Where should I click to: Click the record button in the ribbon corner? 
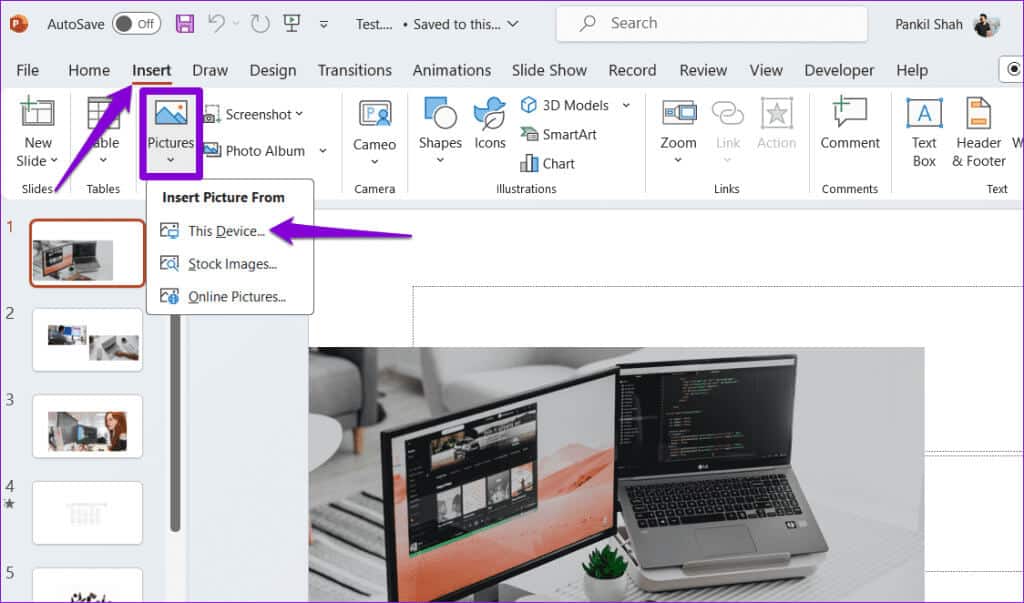[1012, 69]
